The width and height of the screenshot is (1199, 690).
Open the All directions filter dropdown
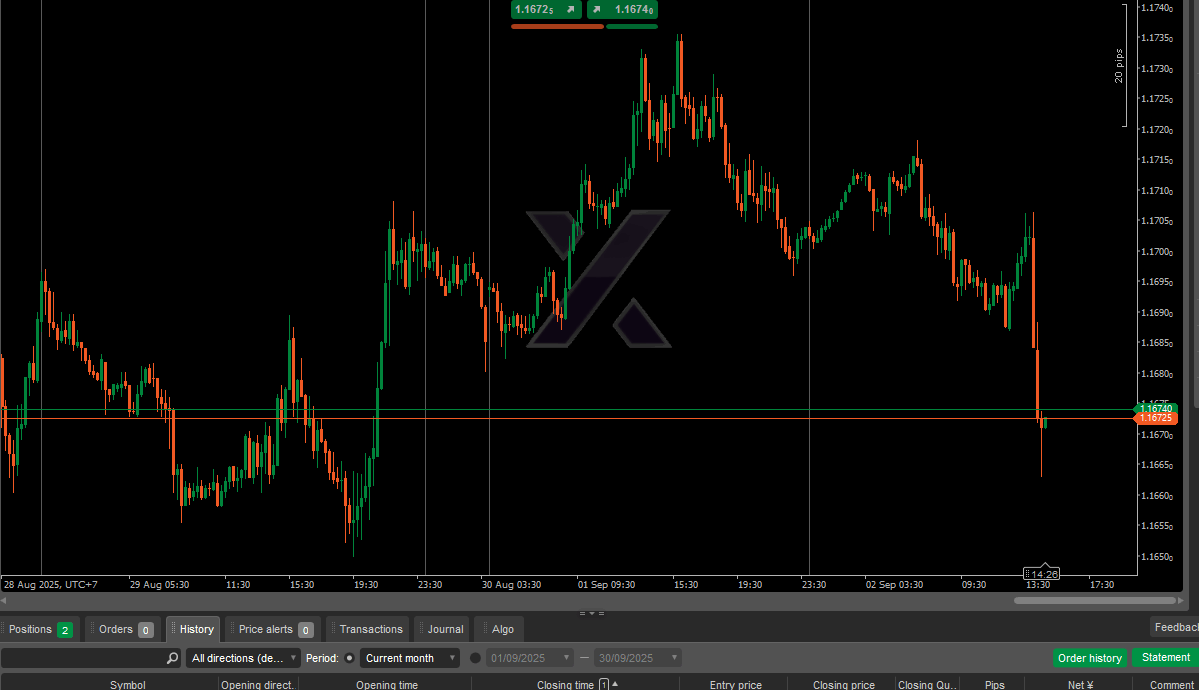click(244, 658)
